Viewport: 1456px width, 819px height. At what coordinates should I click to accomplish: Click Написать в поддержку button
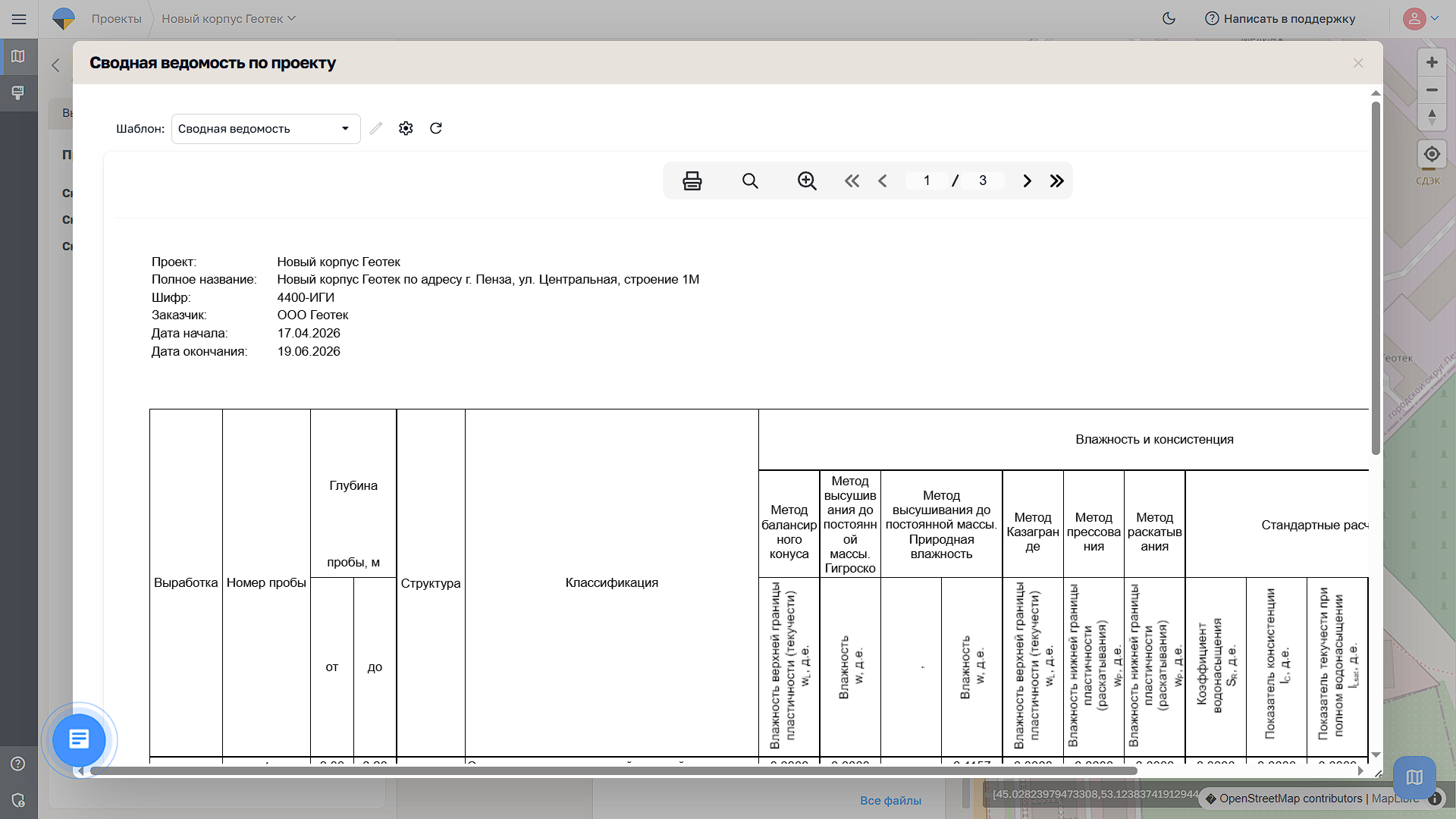tap(1280, 18)
